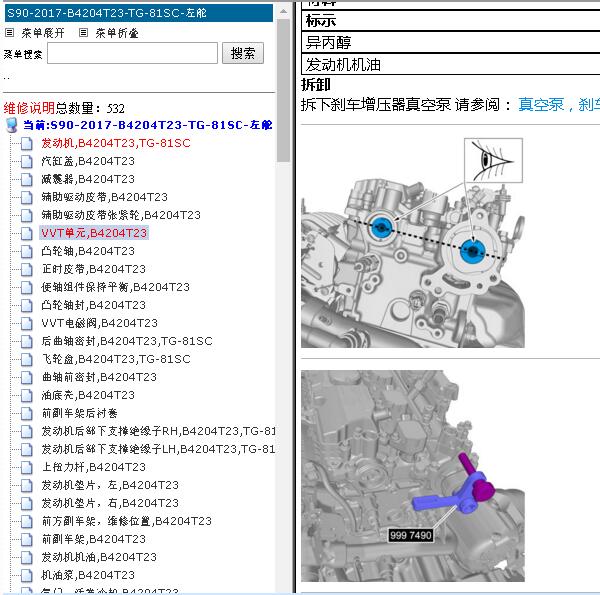Click the collapse-menu list icon
600x595 pixels.
click(83, 33)
